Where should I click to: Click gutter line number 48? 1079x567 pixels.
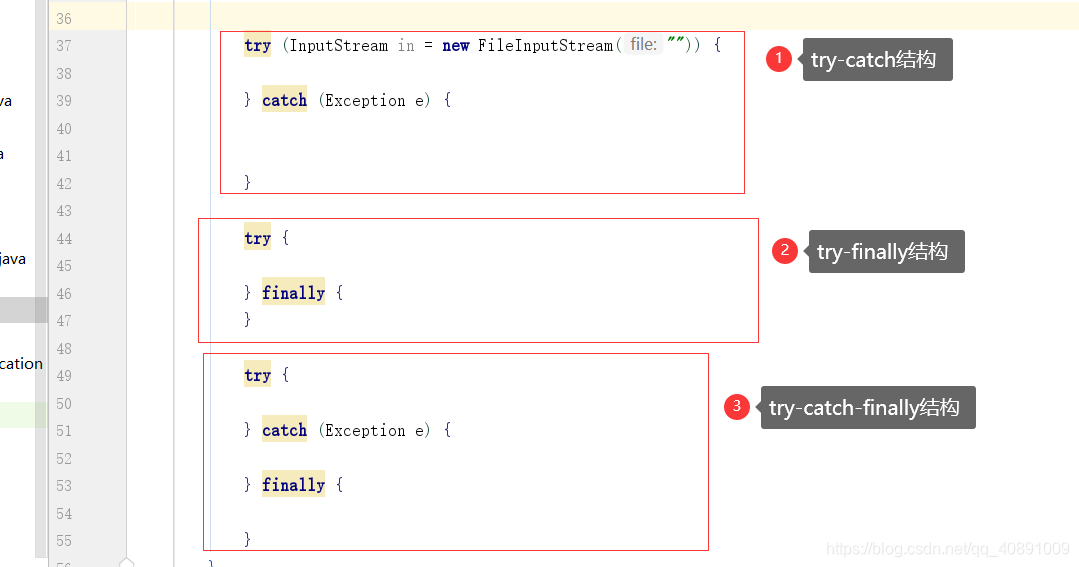click(64, 349)
